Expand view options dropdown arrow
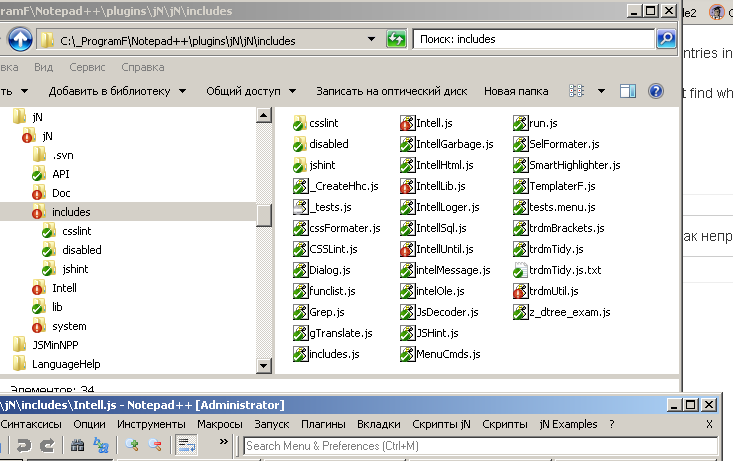733x461 pixels. (602, 91)
